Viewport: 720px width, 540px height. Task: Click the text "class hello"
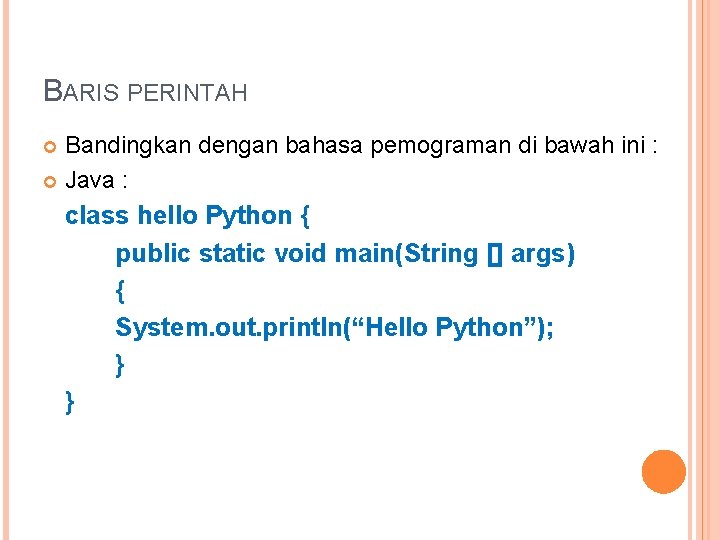coord(130,216)
